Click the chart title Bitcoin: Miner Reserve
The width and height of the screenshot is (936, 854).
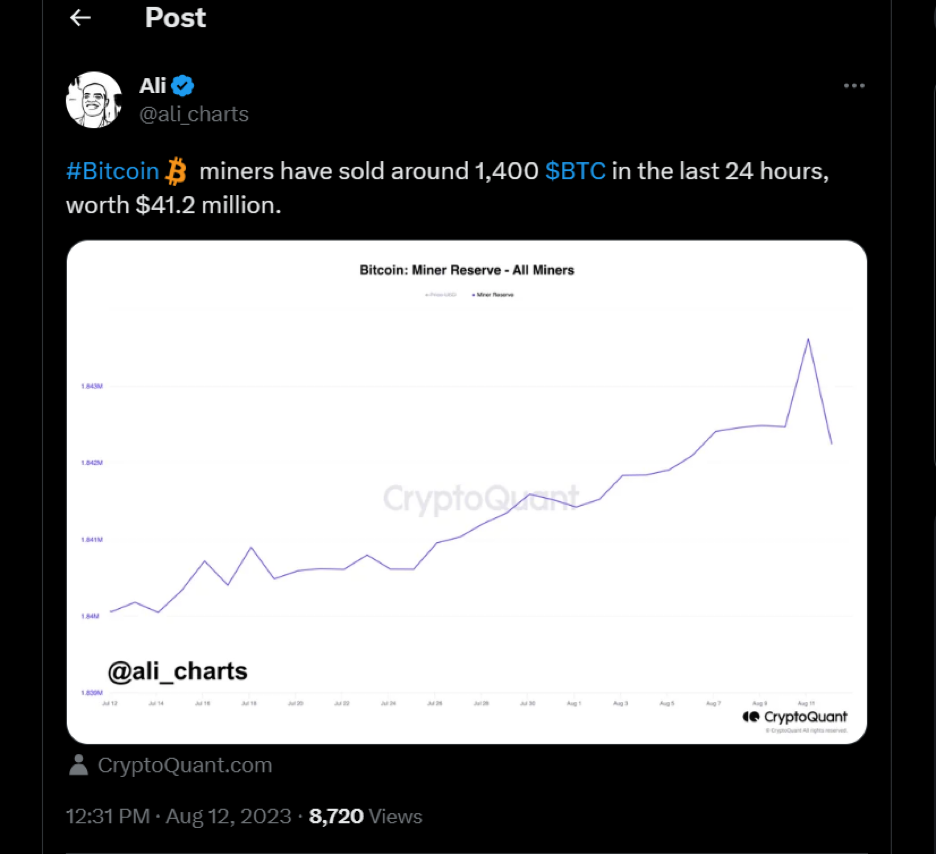click(466, 270)
